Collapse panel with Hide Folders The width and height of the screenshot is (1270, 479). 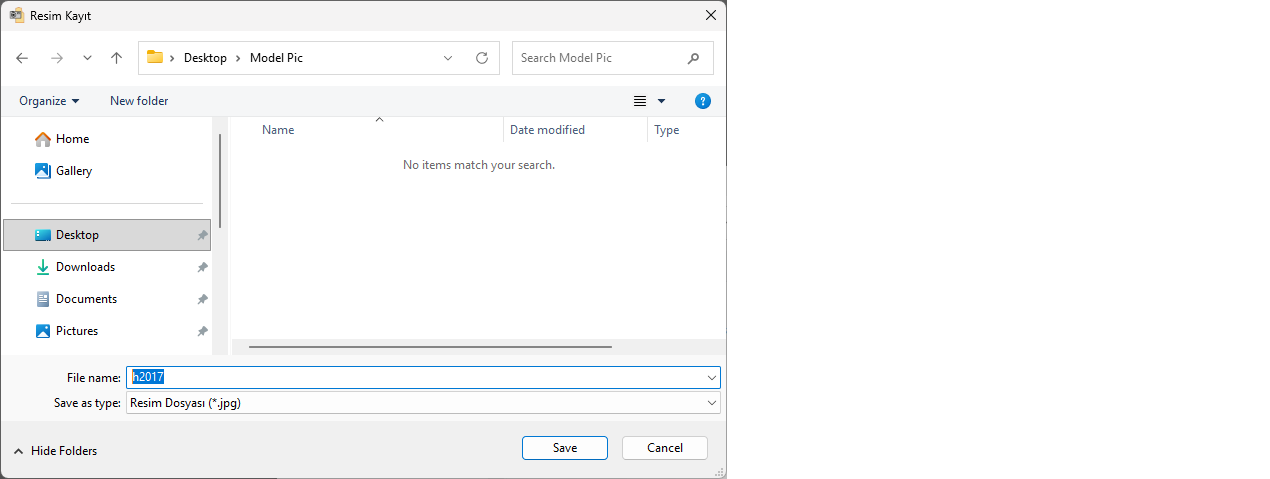[55, 451]
